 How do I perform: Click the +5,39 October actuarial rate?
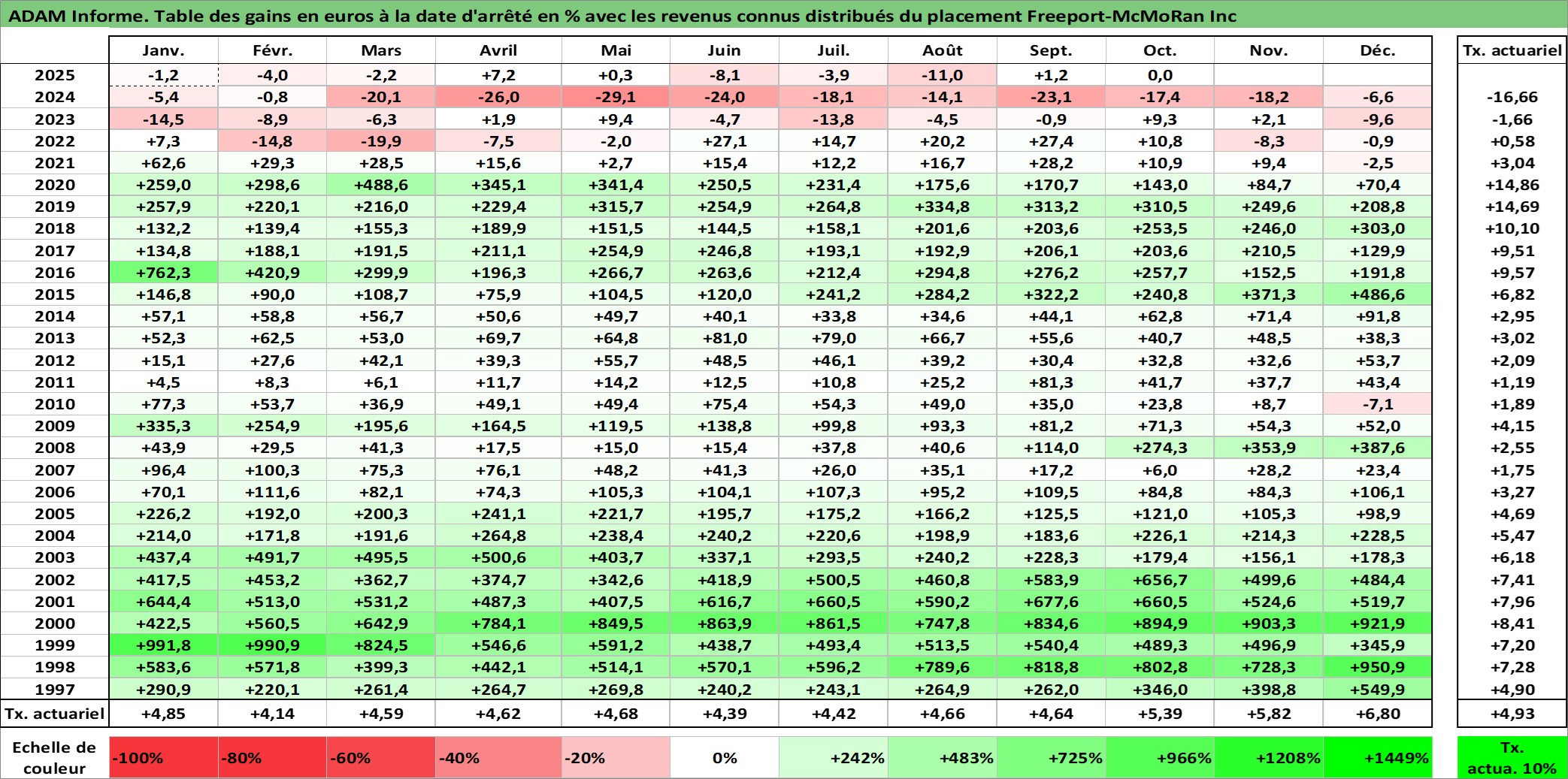point(1160,714)
